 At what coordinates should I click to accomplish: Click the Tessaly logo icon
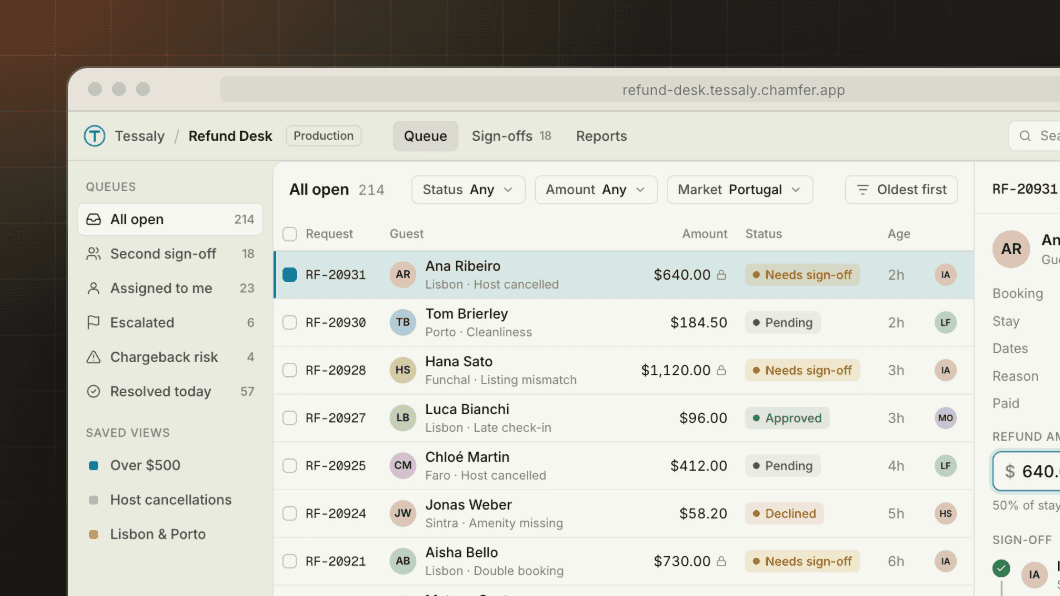point(95,136)
